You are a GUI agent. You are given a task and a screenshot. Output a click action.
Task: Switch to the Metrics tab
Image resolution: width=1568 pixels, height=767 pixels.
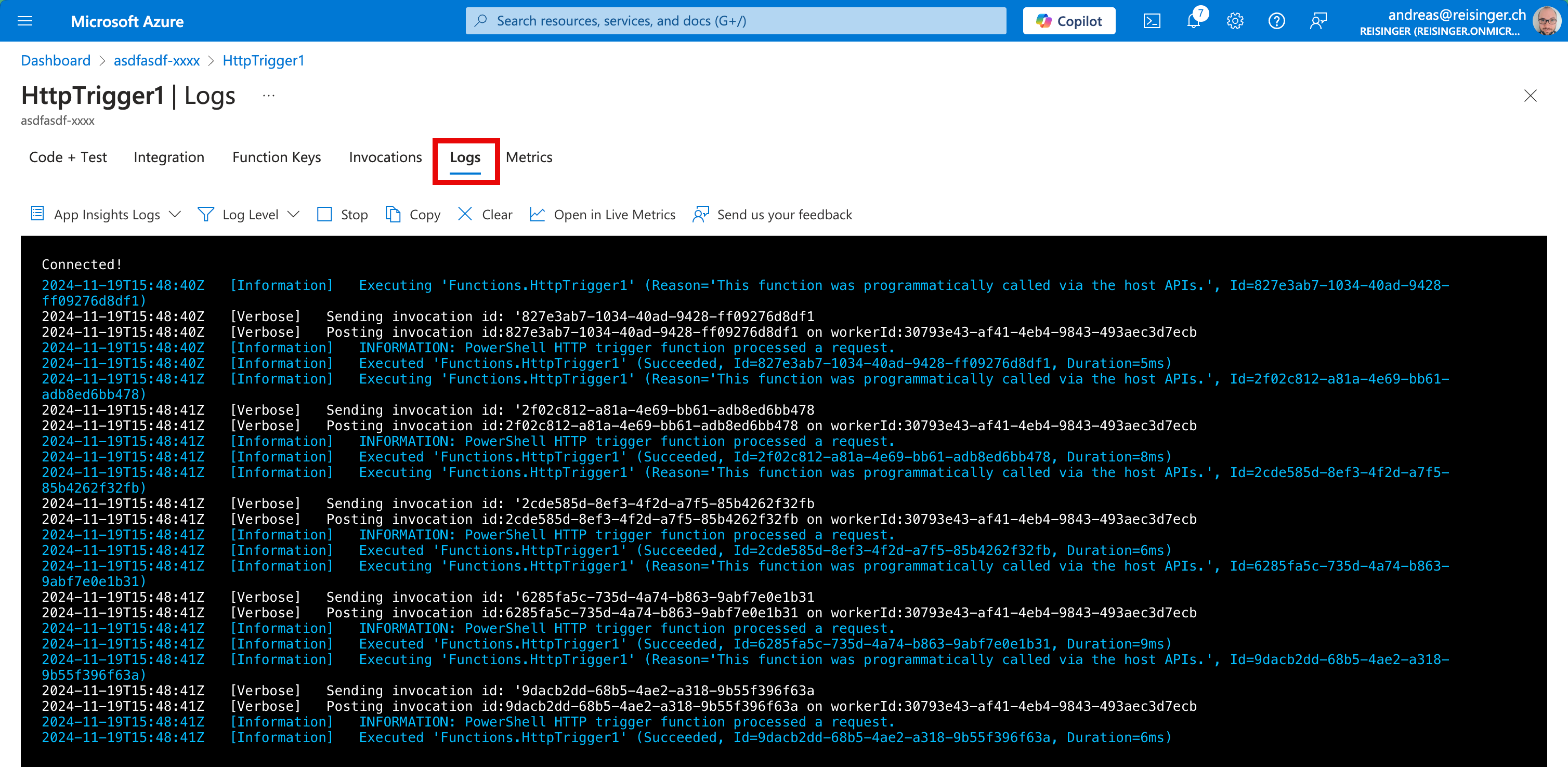tap(528, 157)
